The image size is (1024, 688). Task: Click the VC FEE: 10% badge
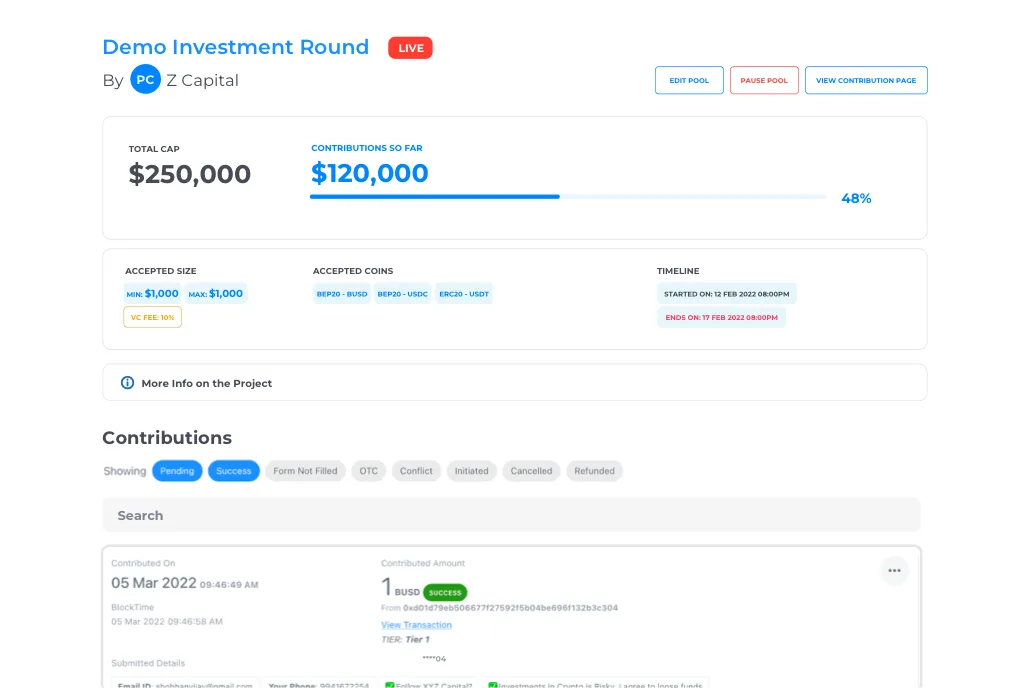point(152,317)
